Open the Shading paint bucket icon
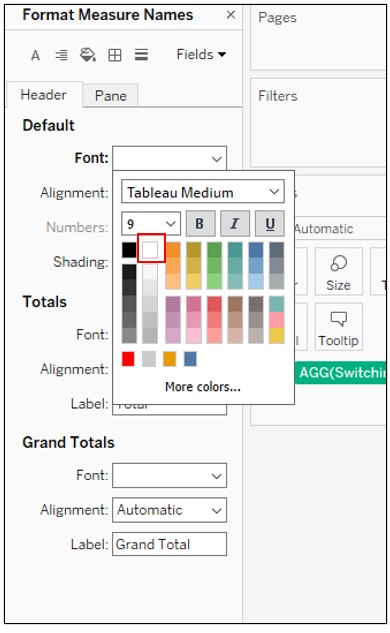Image resolution: width=390 pixels, height=633 pixels. 88,54
